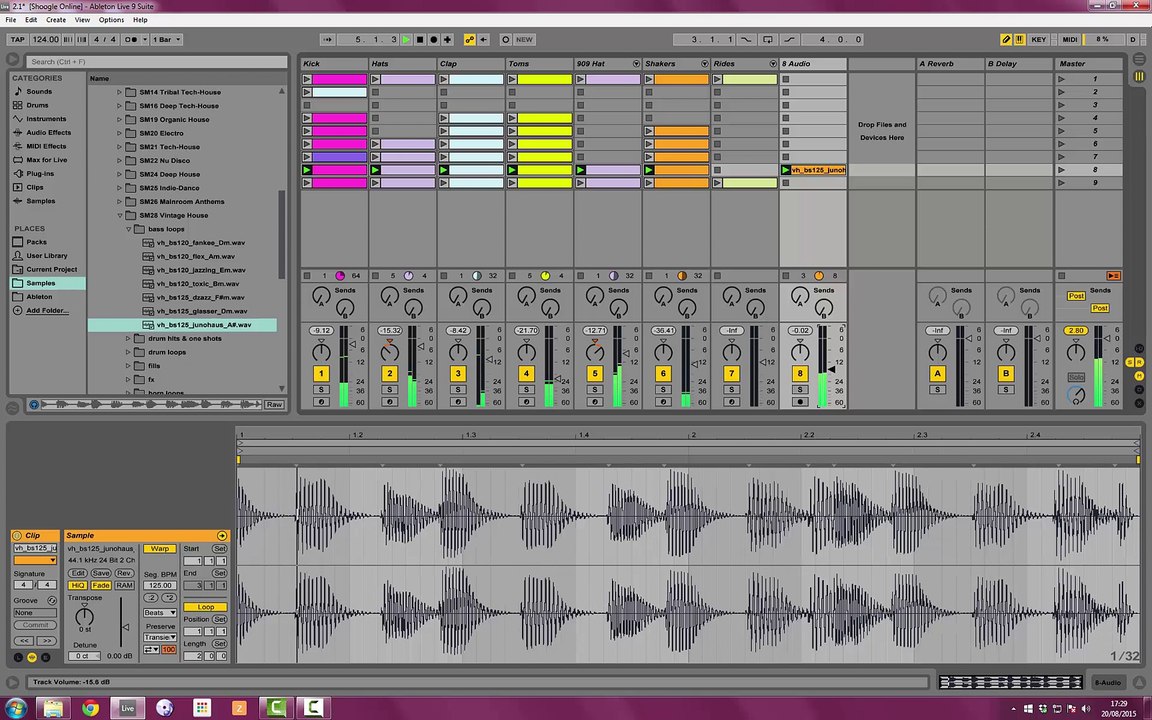
Task: Solo the Hats track
Action: [389, 390]
